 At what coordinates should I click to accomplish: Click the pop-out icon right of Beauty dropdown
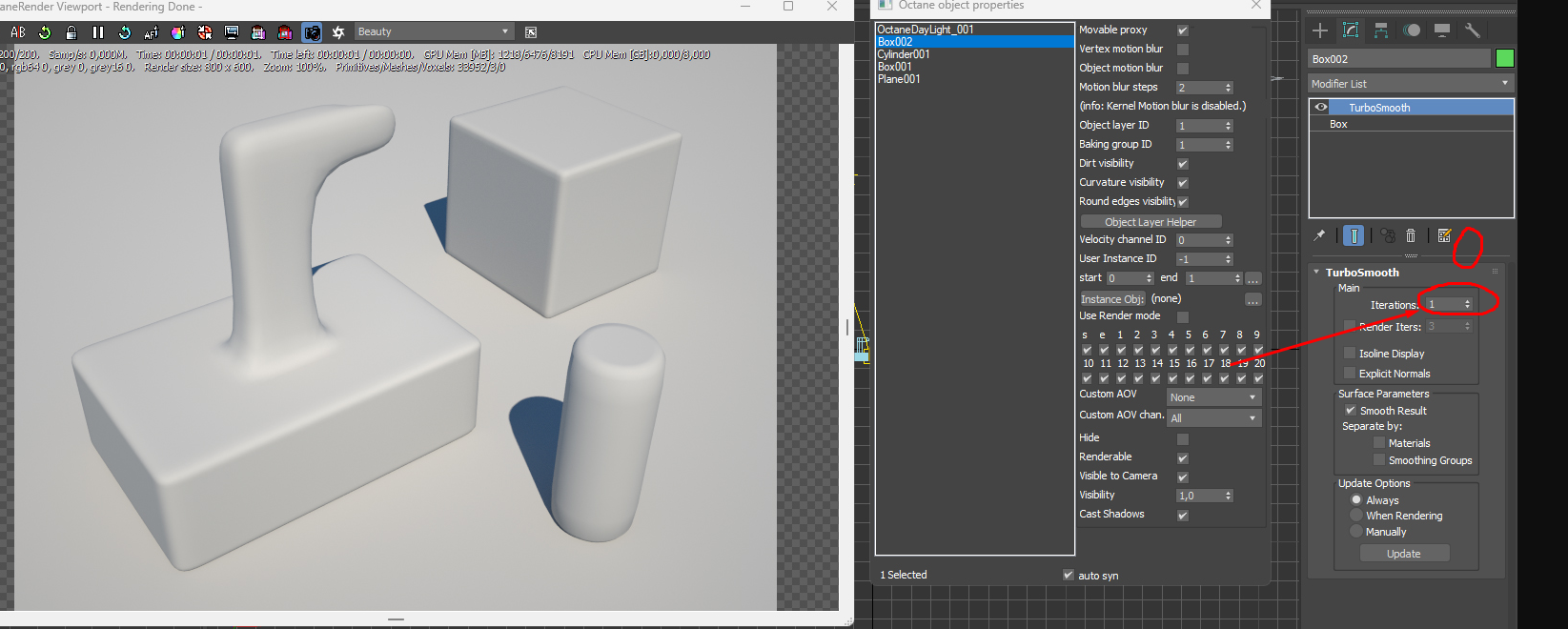[x=531, y=32]
